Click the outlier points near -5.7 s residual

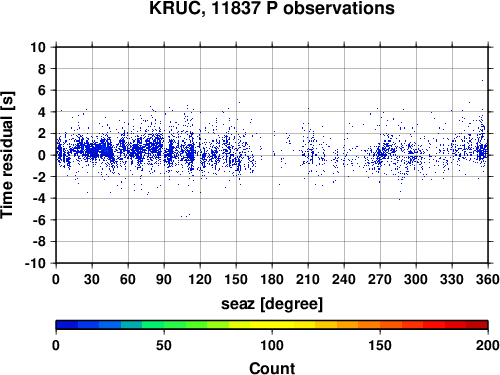click(x=186, y=216)
